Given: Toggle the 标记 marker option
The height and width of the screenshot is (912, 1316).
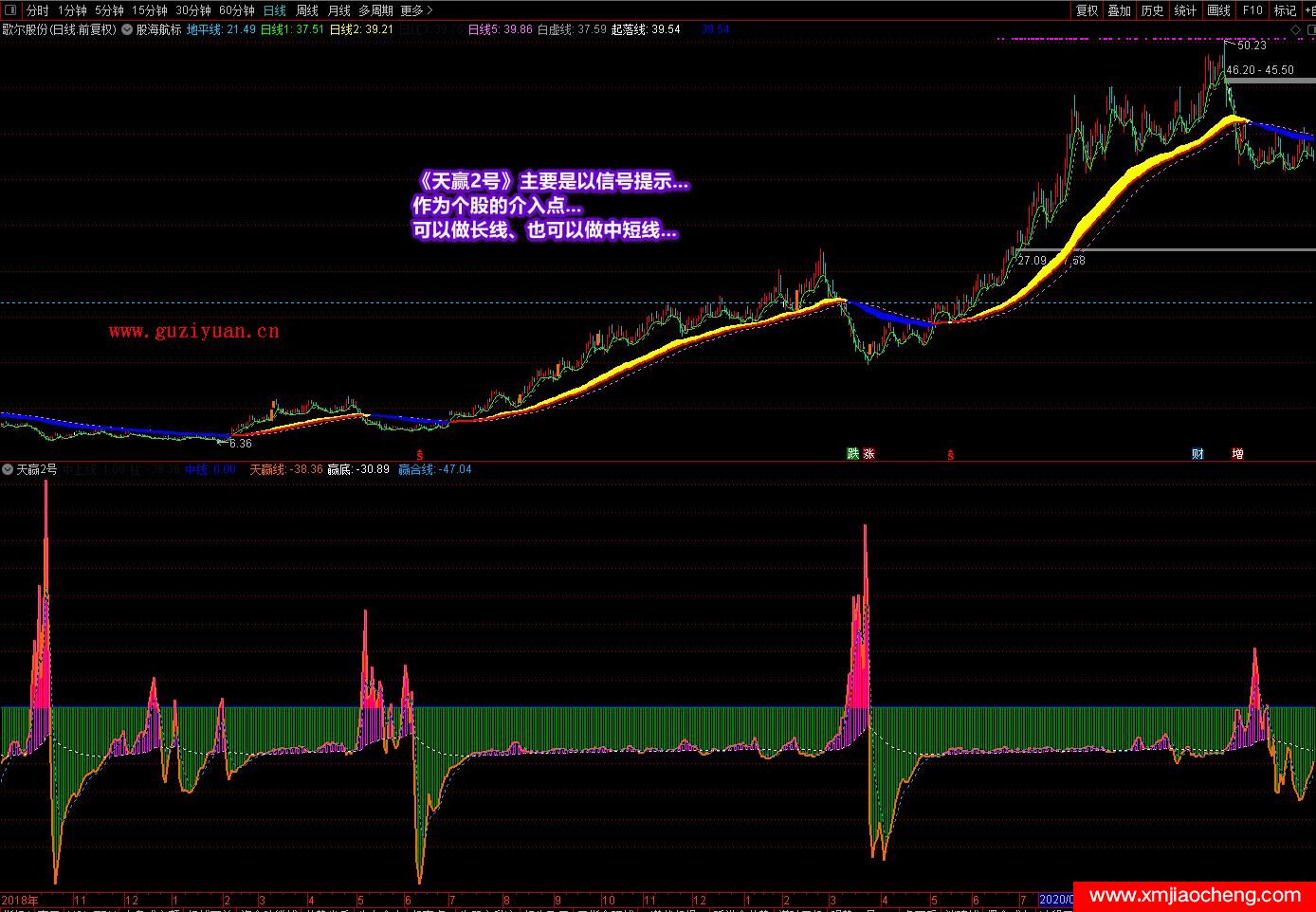Looking at the screenshot, I should click(1285, 10).
